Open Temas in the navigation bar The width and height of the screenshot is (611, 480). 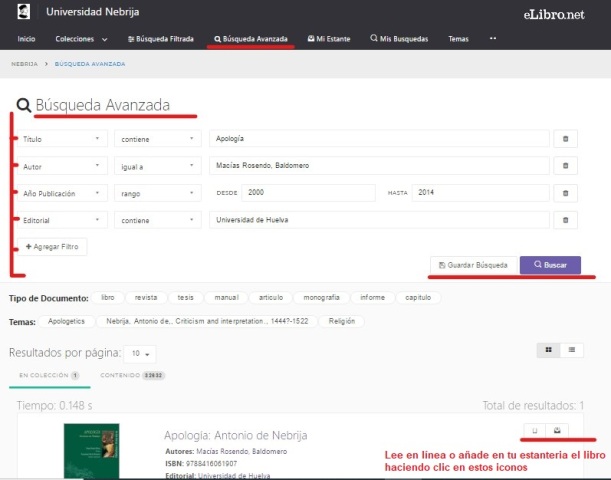pyautogui.click(x=458, y=39)
